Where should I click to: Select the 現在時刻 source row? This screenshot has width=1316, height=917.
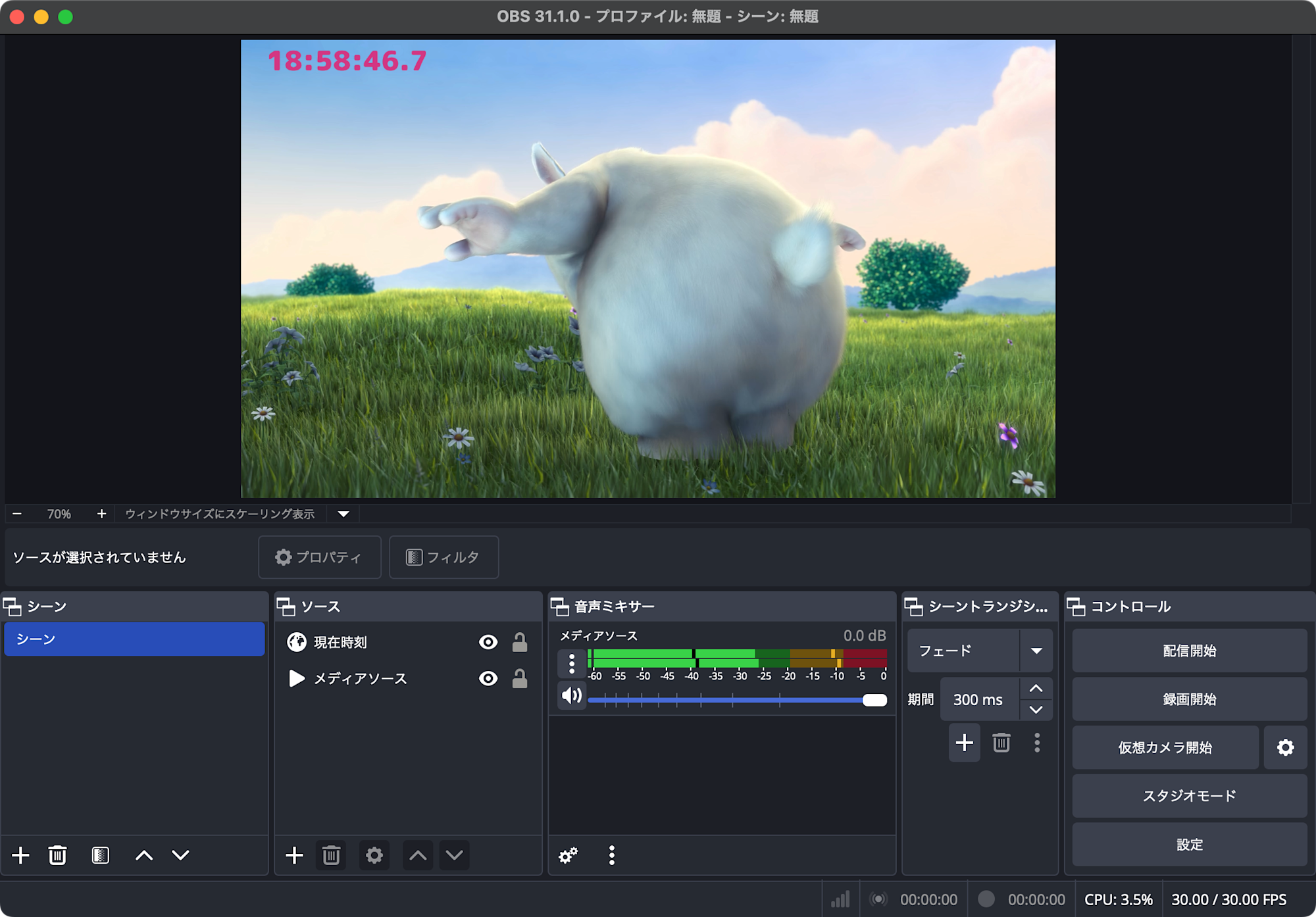click(x=408, y=642)
